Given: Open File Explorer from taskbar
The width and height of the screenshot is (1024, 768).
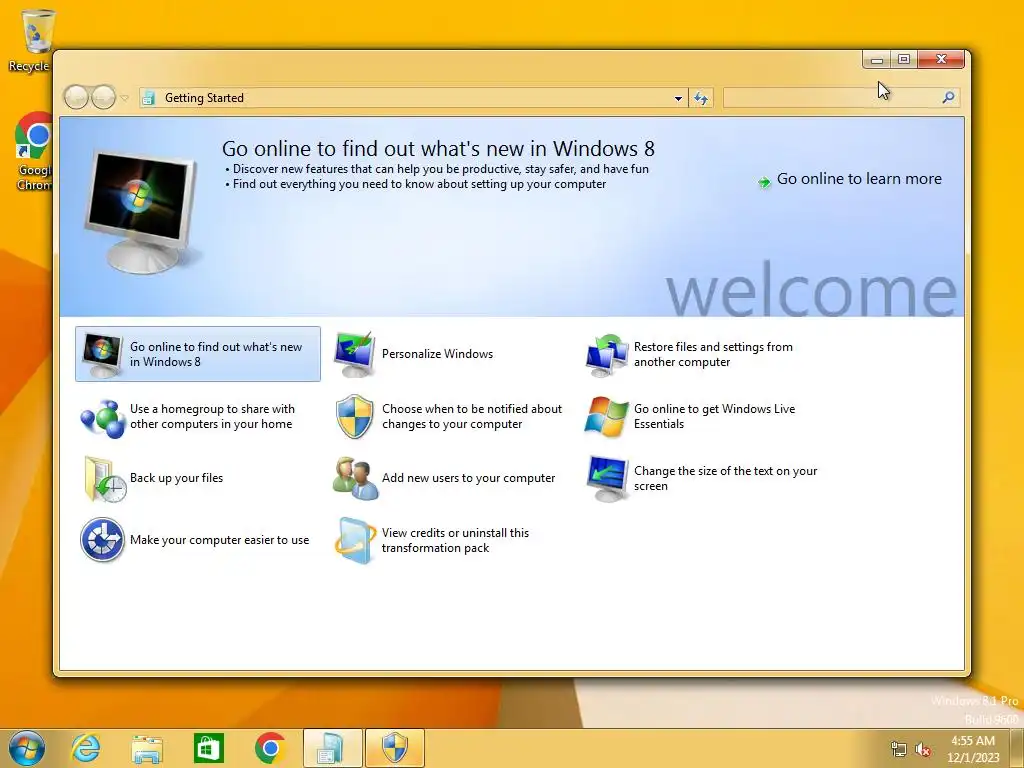Looking at the screenshot, I should point(147,749).
